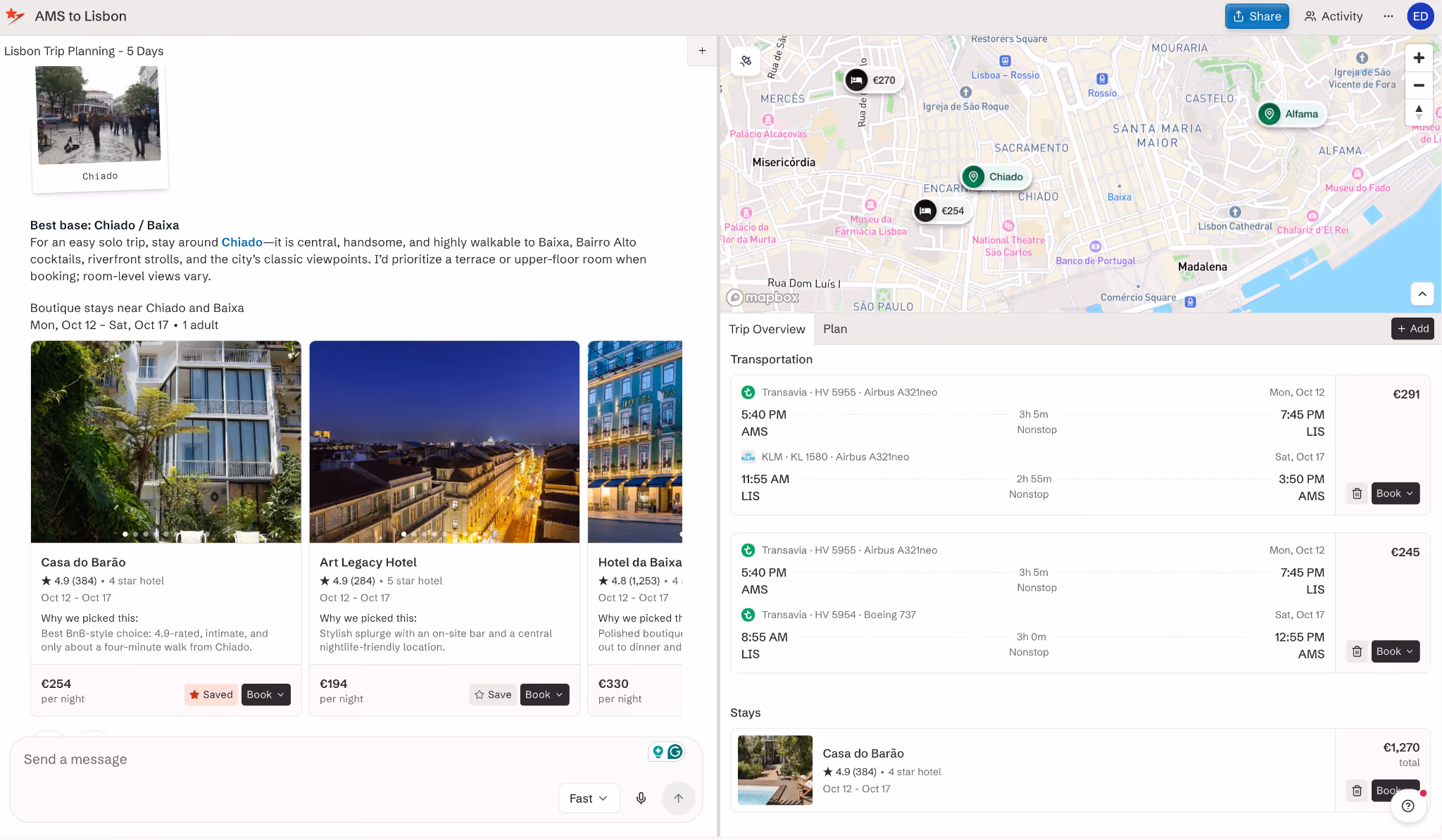Open the help question mark button
This screenshot has width=1442, height=840.
[1408, 806]
